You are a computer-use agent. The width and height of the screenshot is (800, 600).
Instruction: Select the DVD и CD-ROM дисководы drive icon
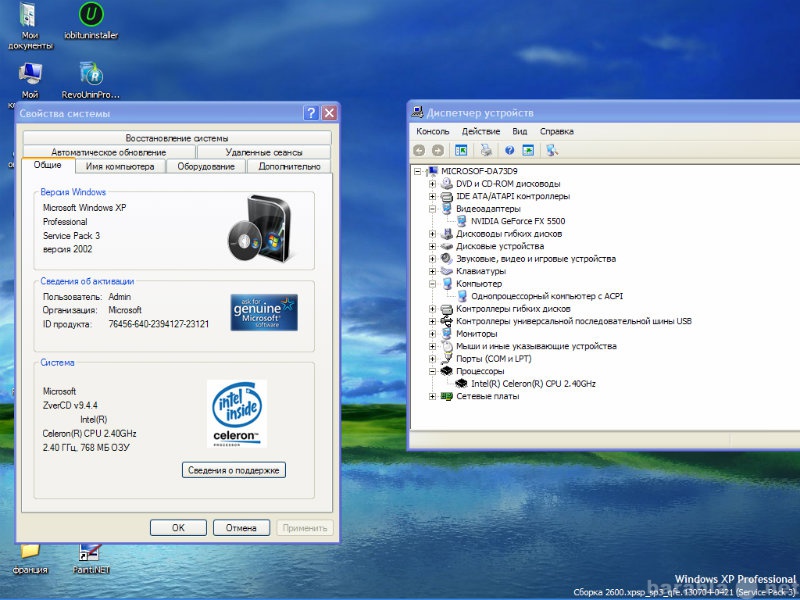coord(446,184)
